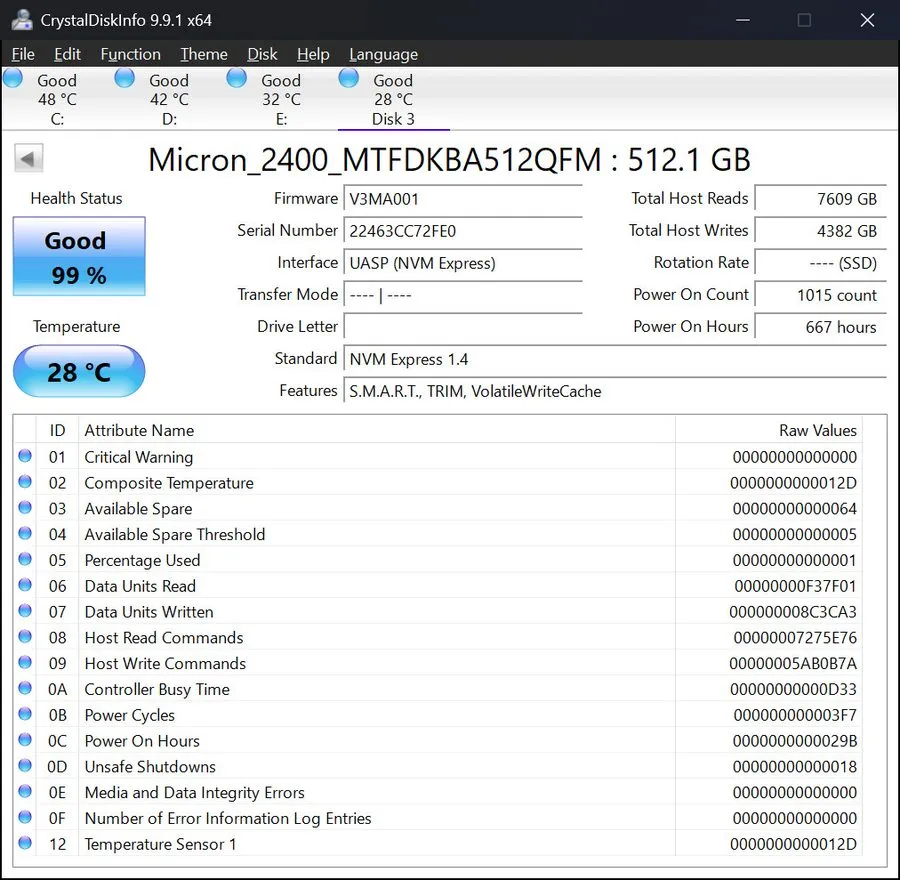The height and width of the screenshot is (880, 900).
Task: Click the Firmware field V3MA001
Action: pos(463,199)
